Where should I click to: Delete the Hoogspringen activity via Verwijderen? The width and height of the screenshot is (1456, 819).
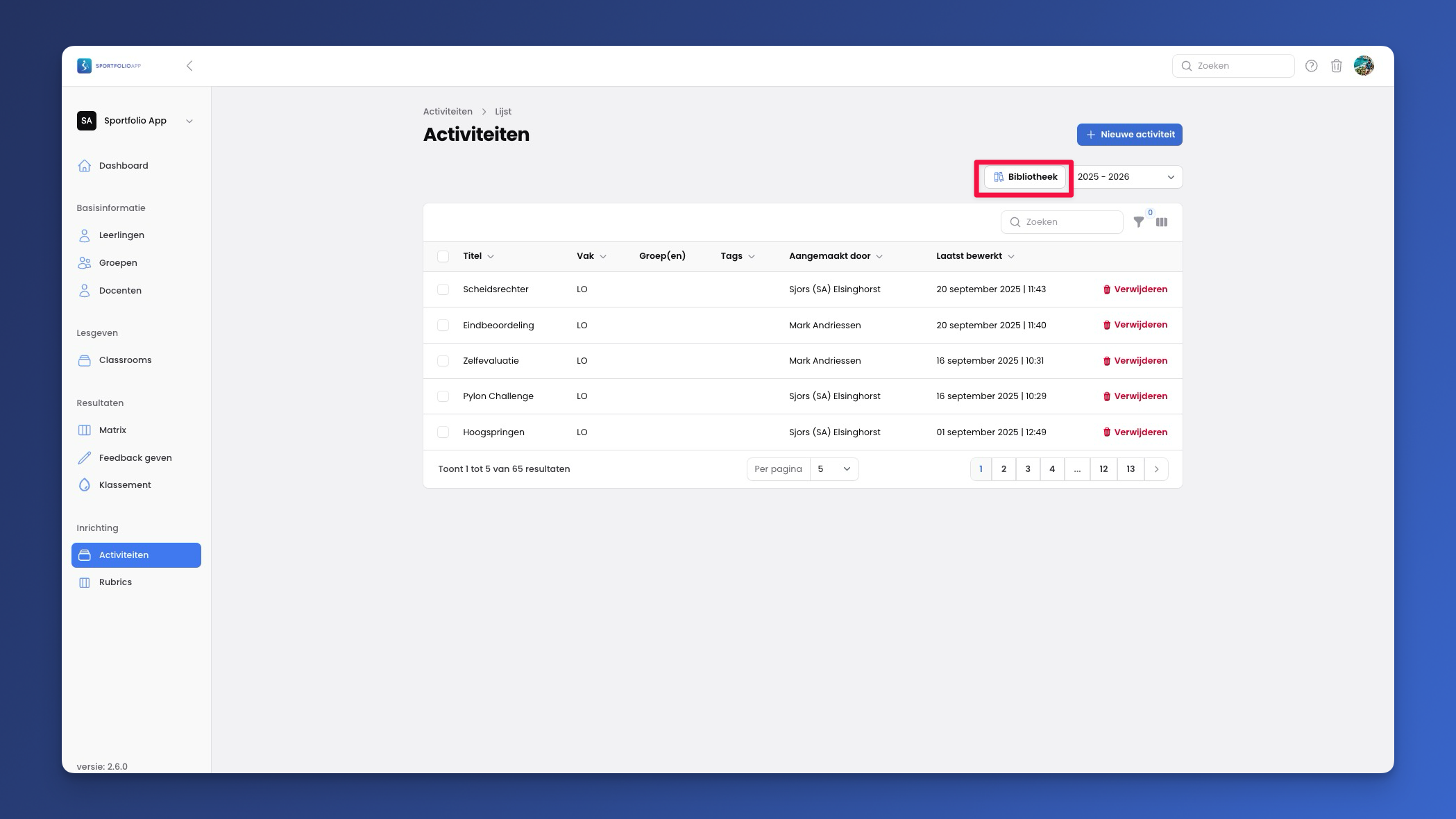1135,432
